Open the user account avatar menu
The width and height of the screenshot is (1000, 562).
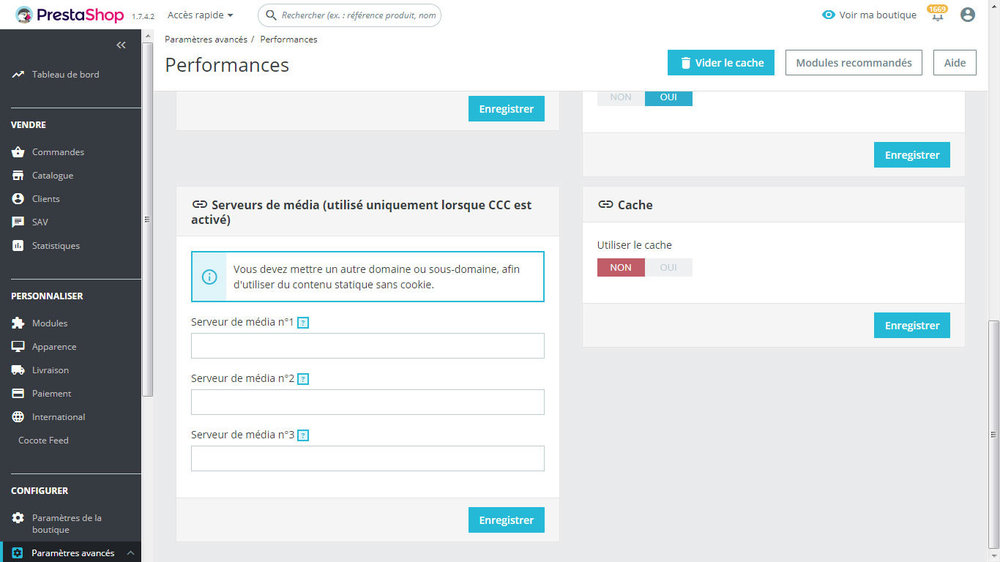point(967,15)
